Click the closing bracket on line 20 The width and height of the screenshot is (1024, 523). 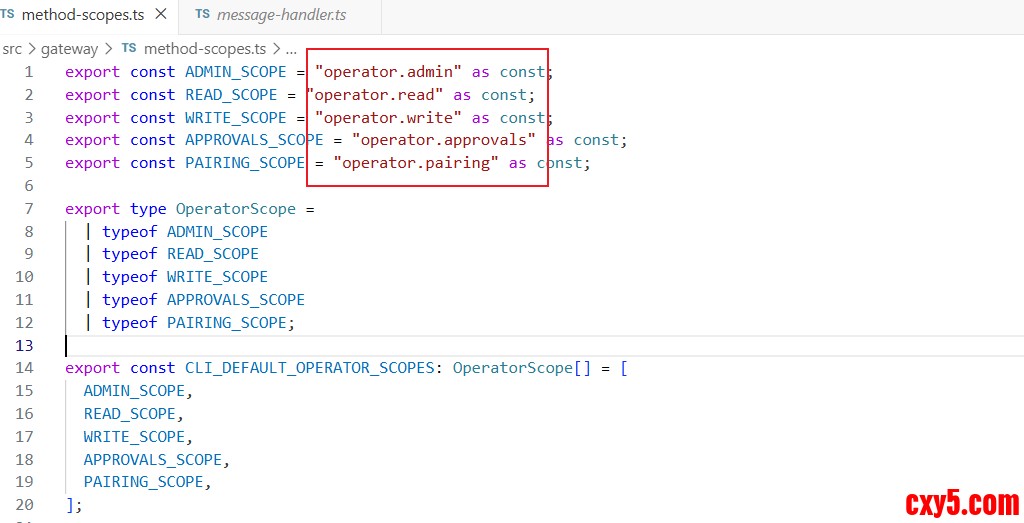(x=69, y=505)
